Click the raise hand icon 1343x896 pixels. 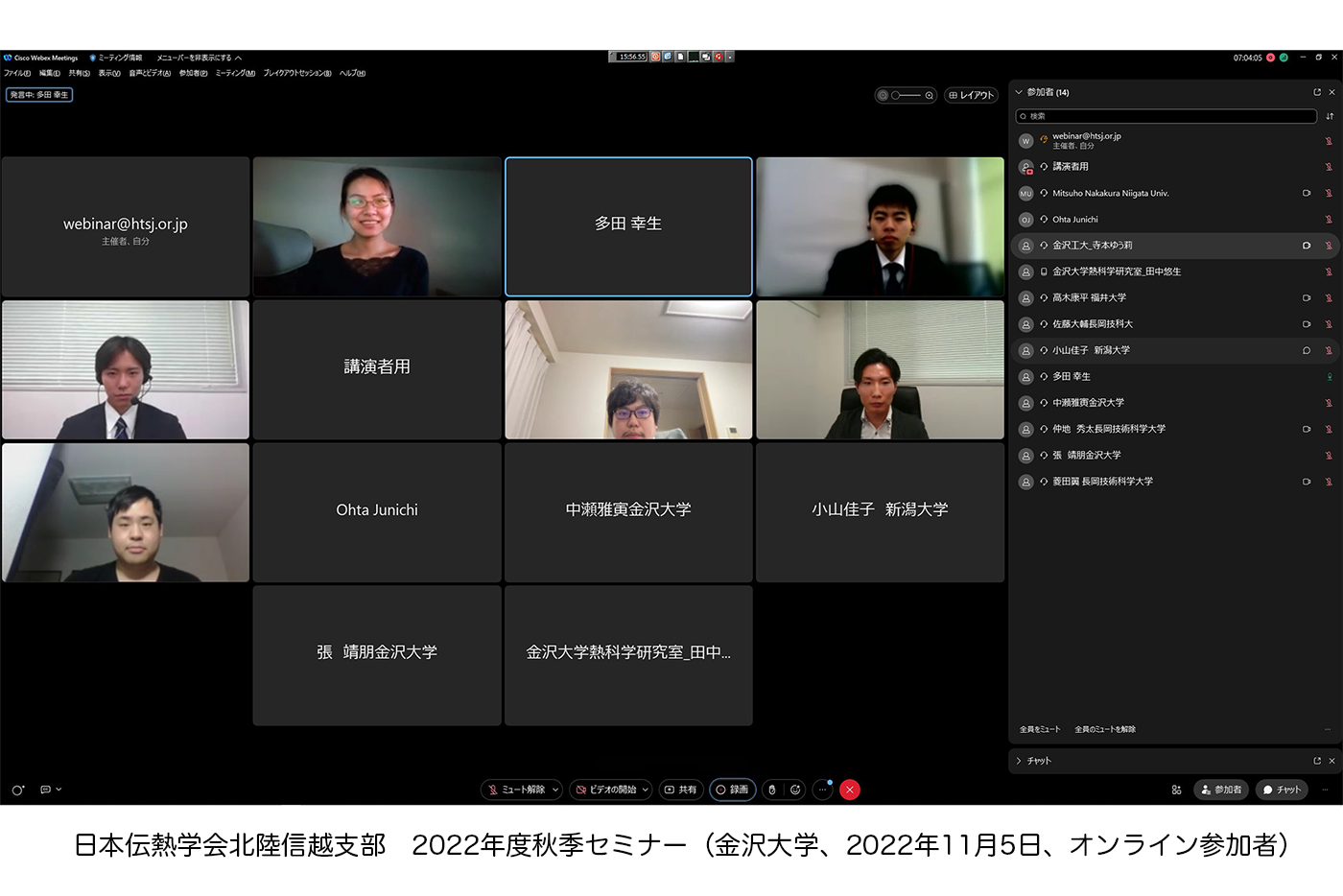pyautogui.click(x=772, y=790)
